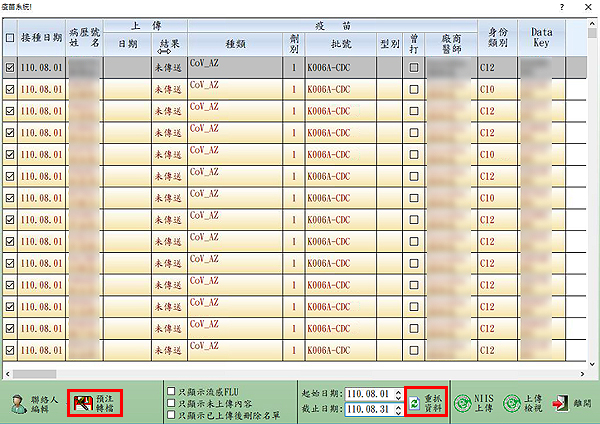The image size is (600, 424).
Task: Click the NIIS上傳 upload button
Action: pyautogui.click(x=476, y=403)
